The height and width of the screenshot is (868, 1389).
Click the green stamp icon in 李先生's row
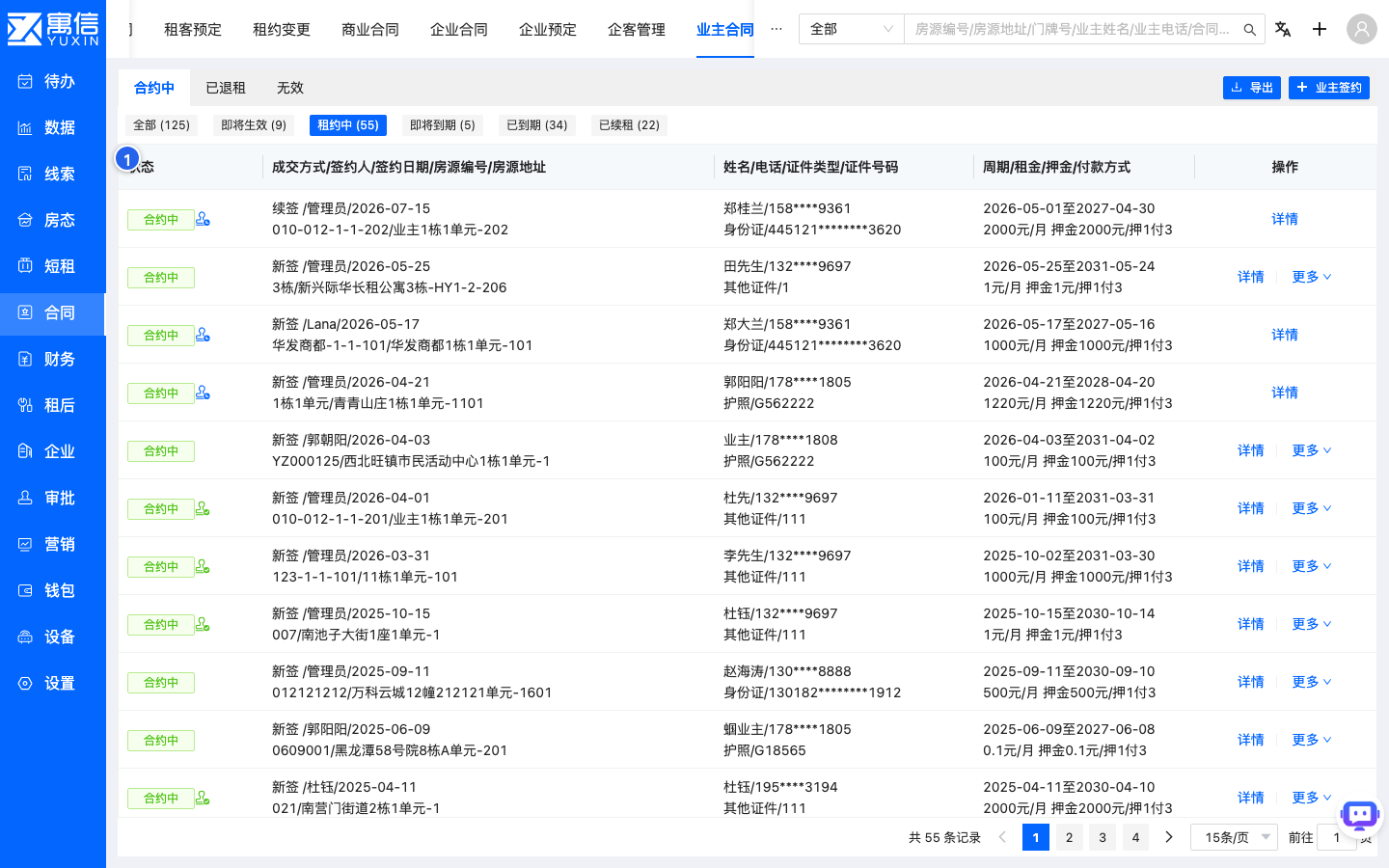[203, 566]
